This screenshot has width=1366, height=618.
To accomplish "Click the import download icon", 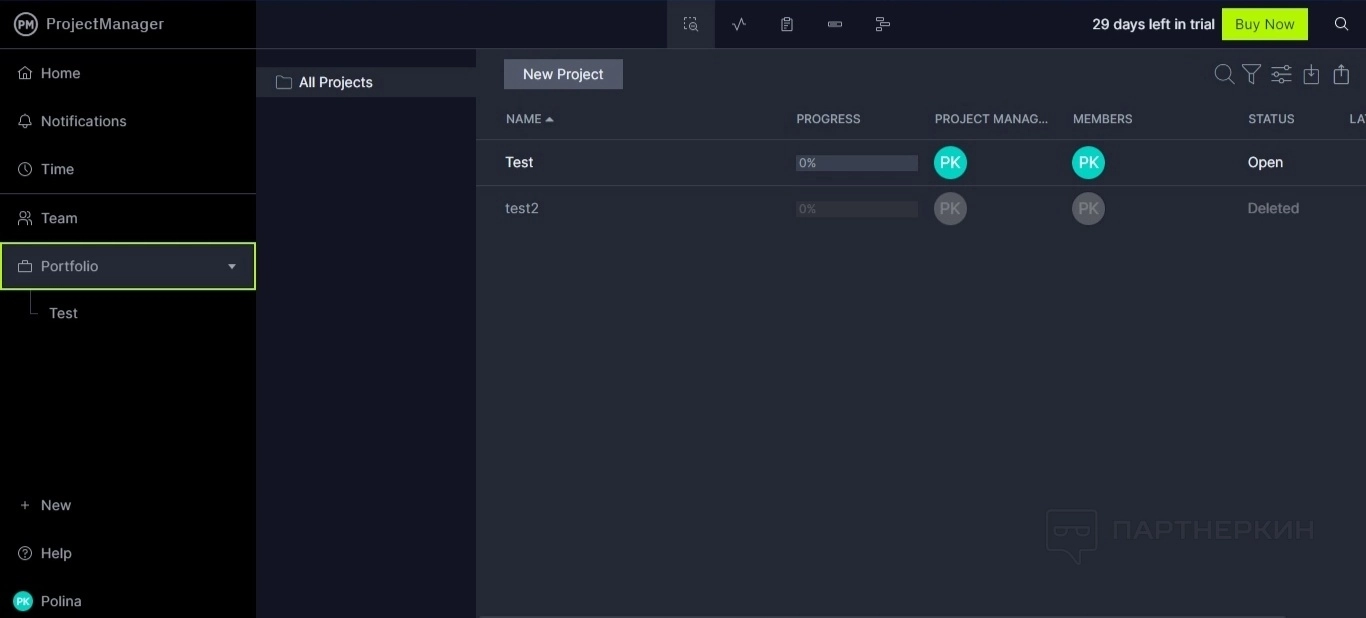I will coord(1311,74).
